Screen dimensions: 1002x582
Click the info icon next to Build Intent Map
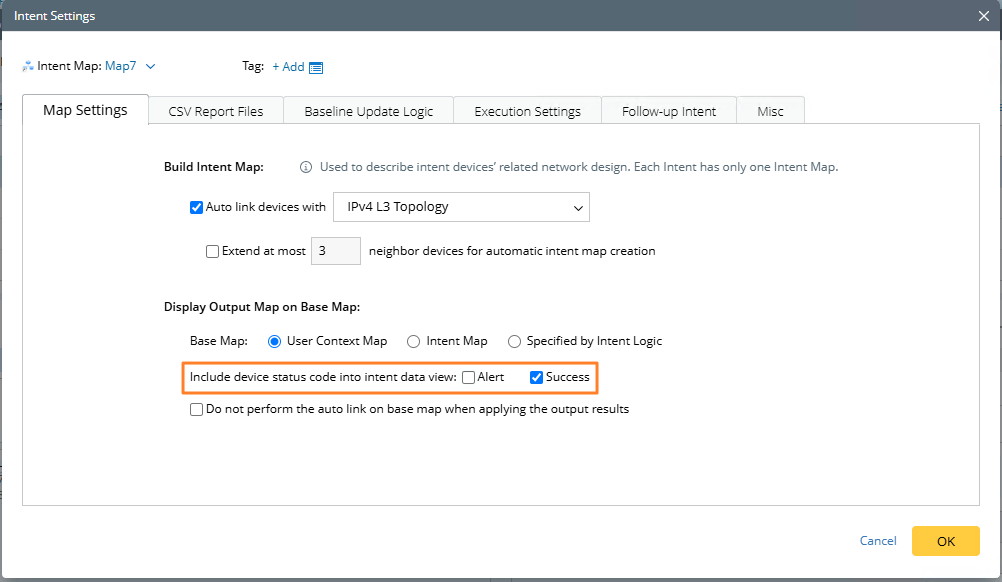306,167
